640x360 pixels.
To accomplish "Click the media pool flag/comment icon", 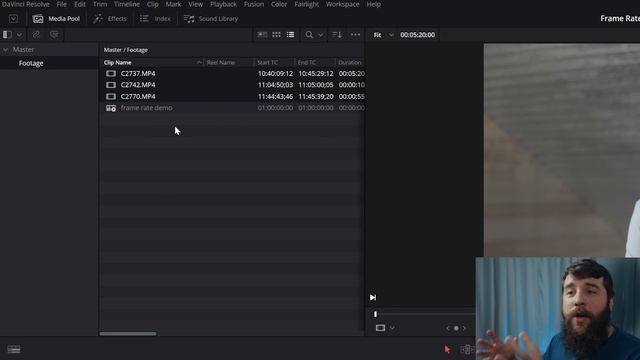I will point(54,35).
